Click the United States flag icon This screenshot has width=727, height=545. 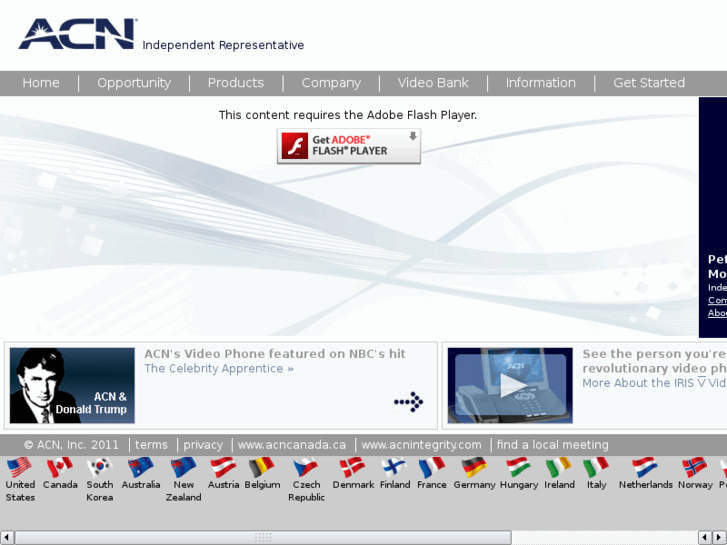pyautogui.click(x=19, y=467)
